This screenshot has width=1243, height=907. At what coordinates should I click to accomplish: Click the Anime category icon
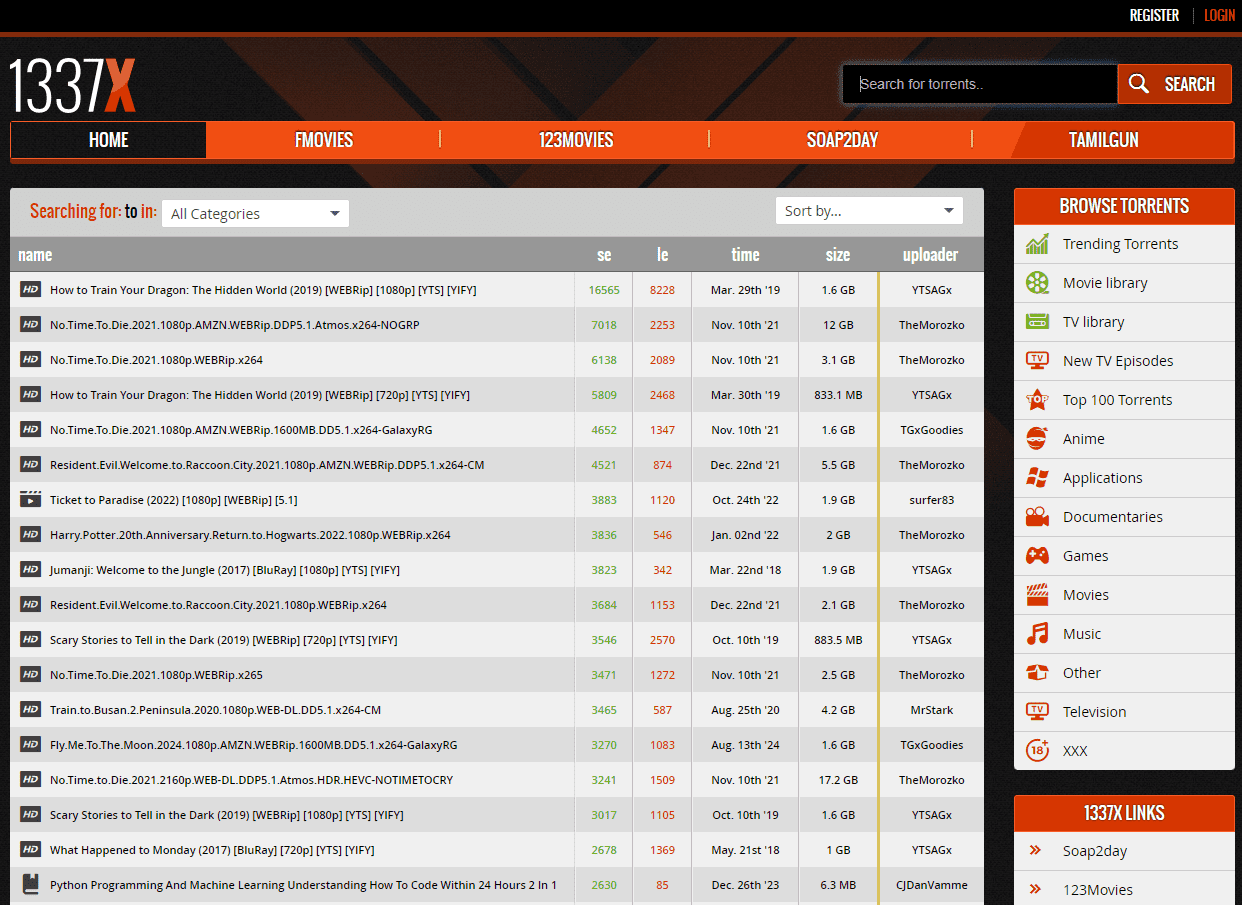[x=1037, y=439]
